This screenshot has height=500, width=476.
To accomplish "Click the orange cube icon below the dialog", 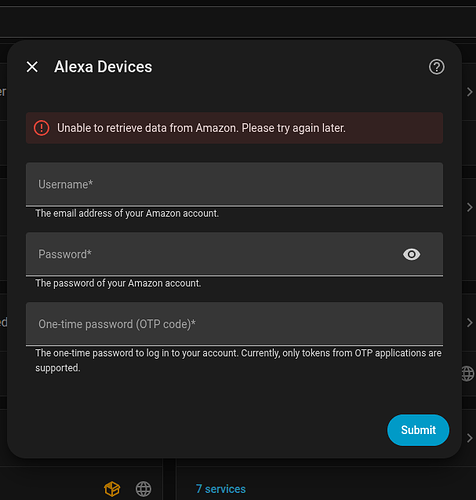I will tap(112, 489).
